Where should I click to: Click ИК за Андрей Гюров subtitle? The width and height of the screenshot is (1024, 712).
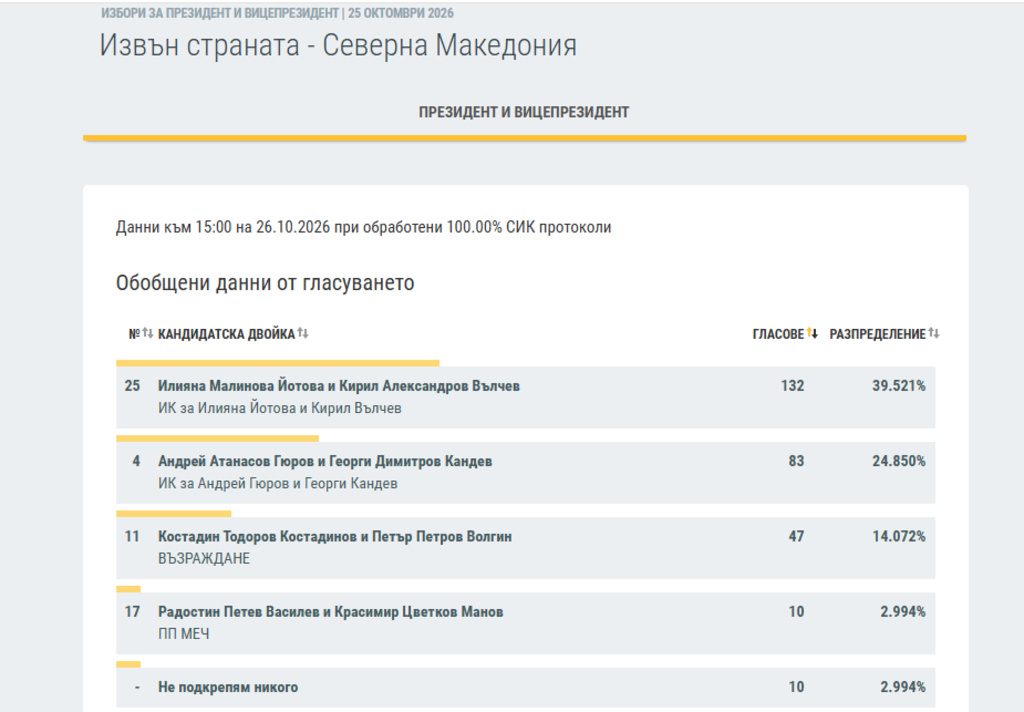(278, 483)
